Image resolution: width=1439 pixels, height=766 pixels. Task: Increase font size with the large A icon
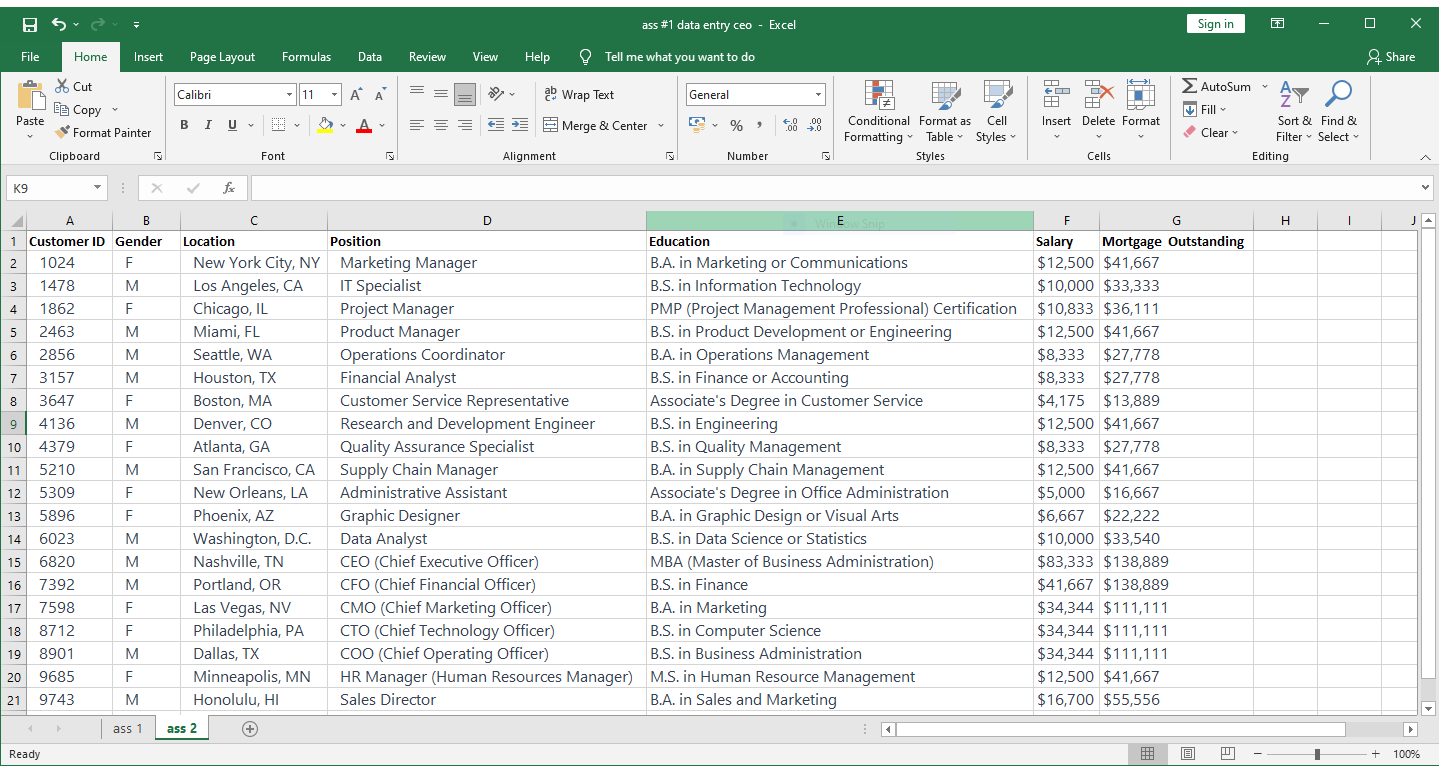click(357, 95)
